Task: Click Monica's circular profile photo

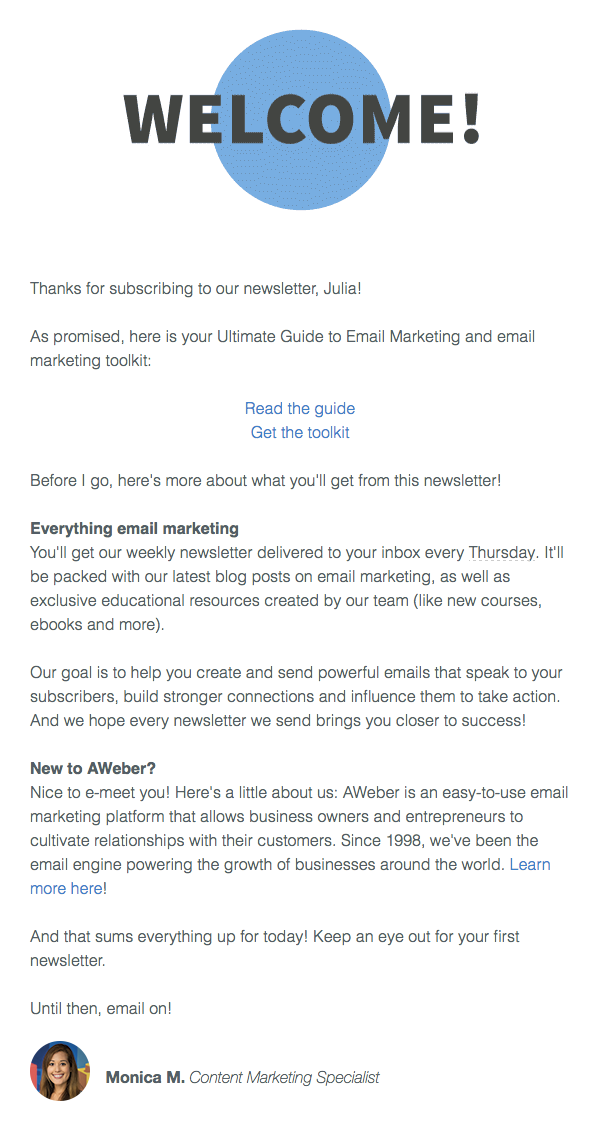Action: pyautogui.click(x=60, y=1071)
